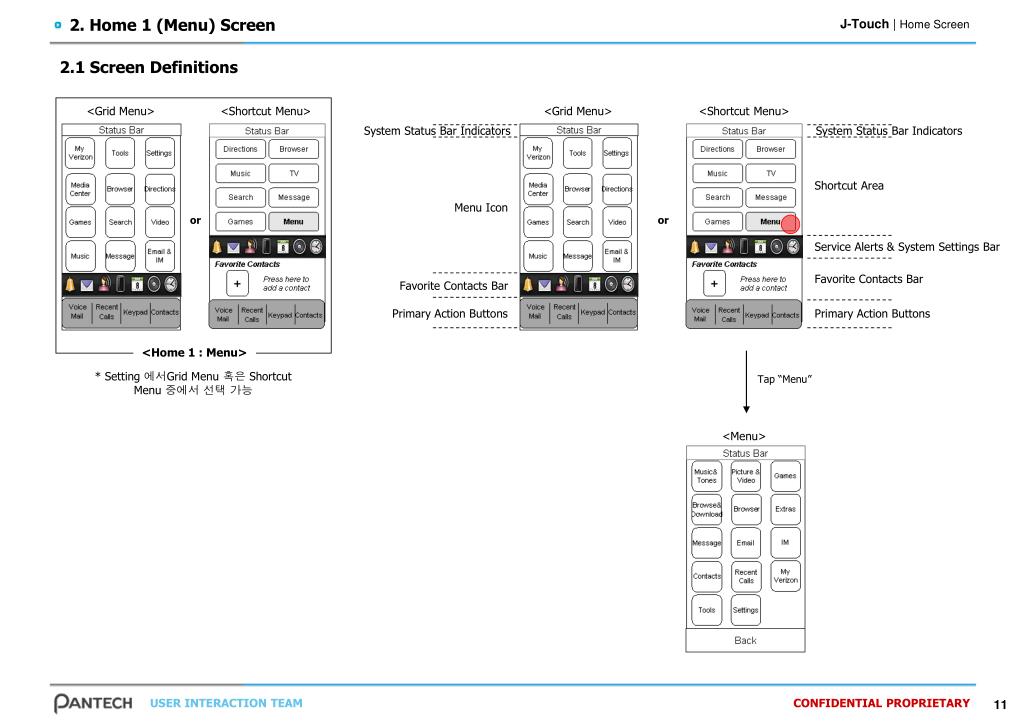Click page number 11
Image resolution: width=1024 pixels, height=724 pixels.
[x=1000, y=704]
